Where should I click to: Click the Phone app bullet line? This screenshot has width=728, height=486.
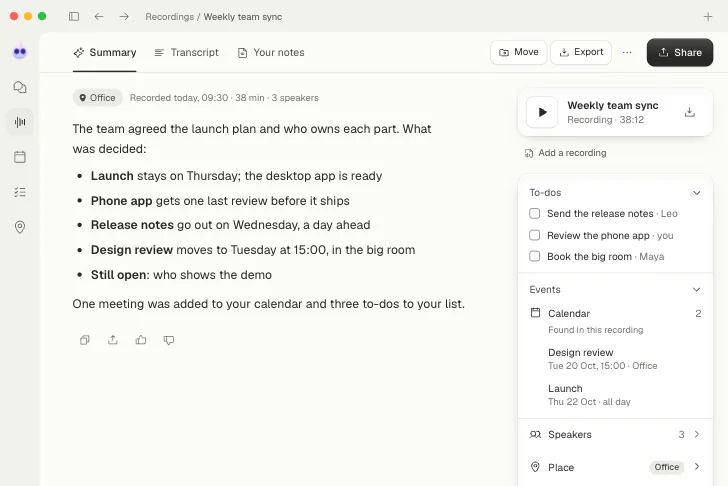pyautogui.click(x=220, y=201)
